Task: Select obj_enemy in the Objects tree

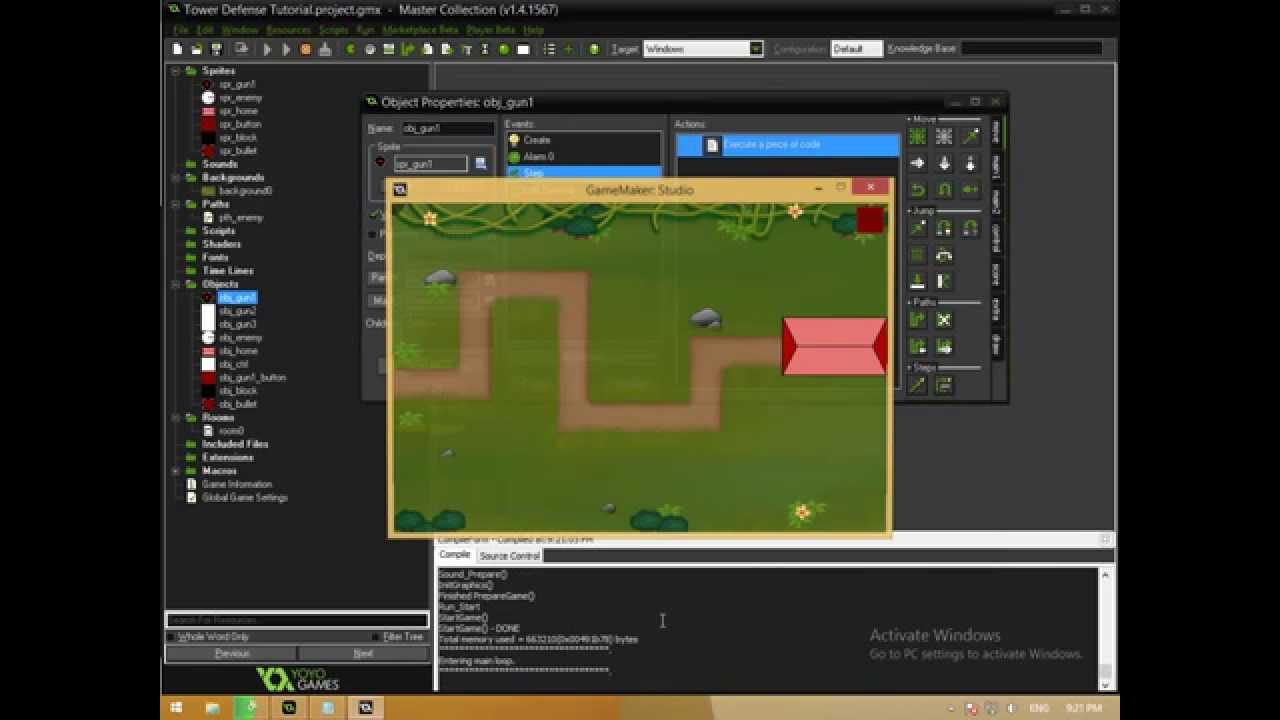Action: [240, 338]
